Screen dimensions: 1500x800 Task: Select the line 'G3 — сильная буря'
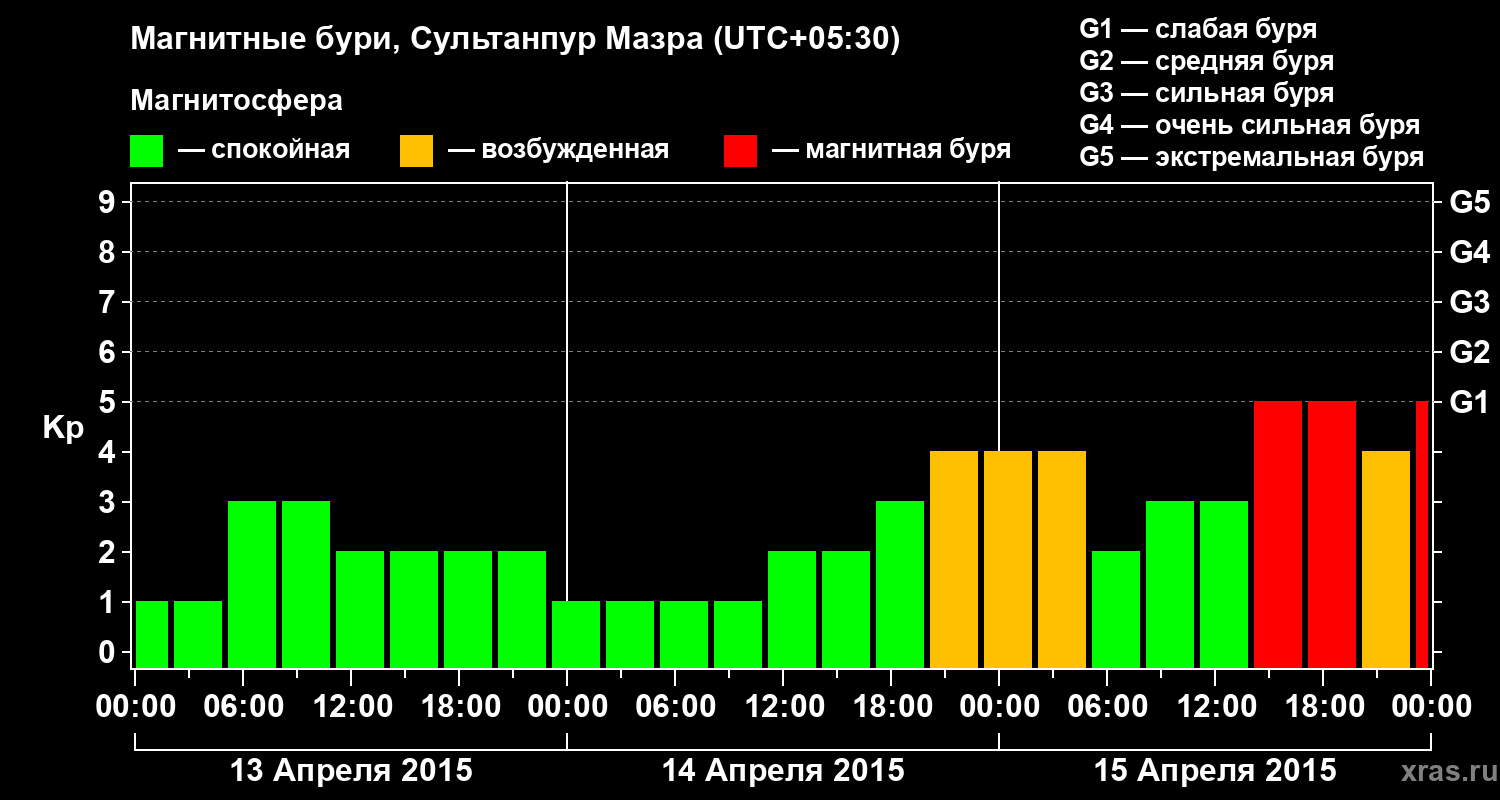pos(1206,92)
